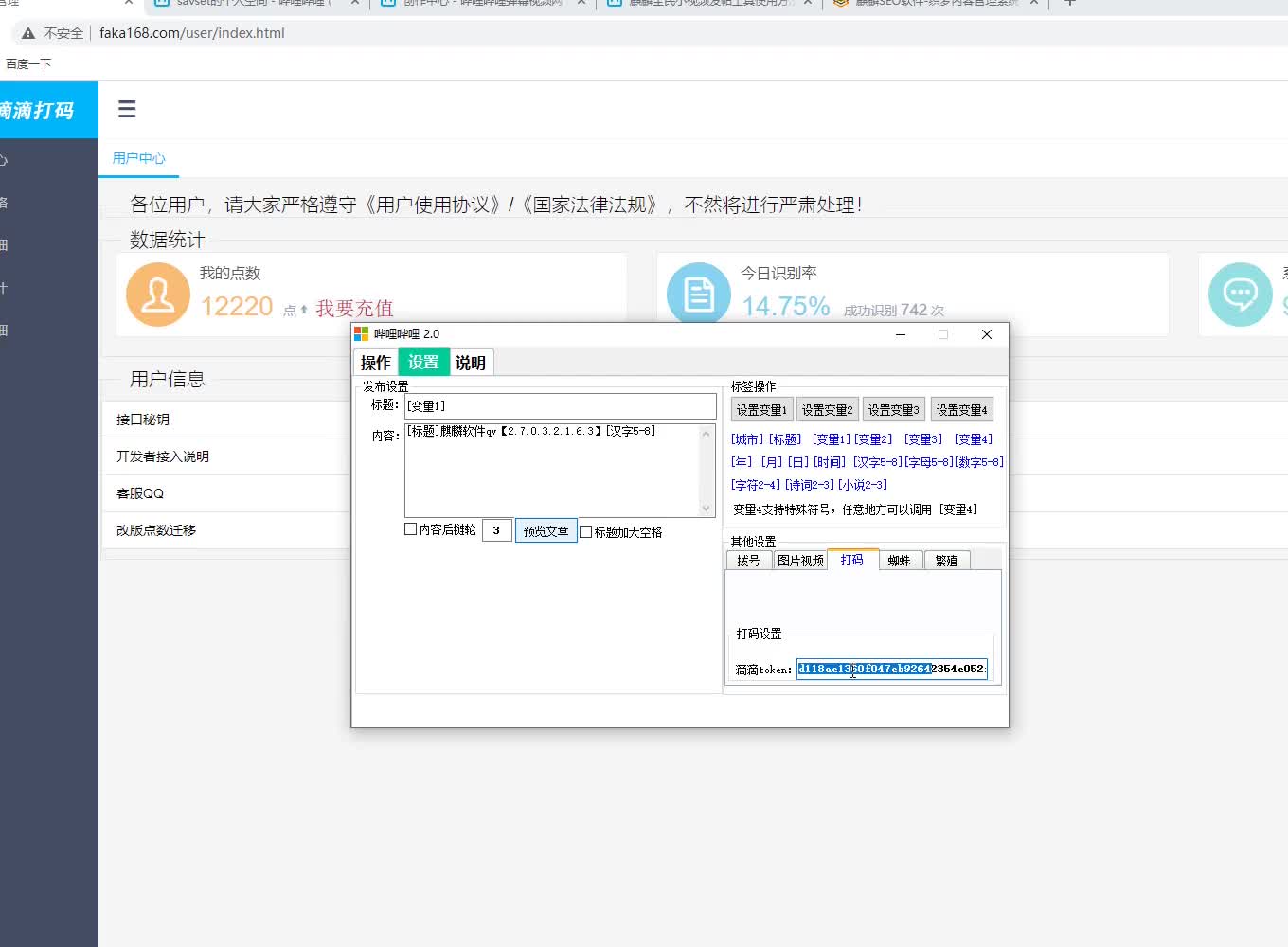Minimize the 哔哩哔哩 2.0 window
Image resolution: width=1288 pixels, height=947 pixels.
pyautogui.click(x=900, y=334)
